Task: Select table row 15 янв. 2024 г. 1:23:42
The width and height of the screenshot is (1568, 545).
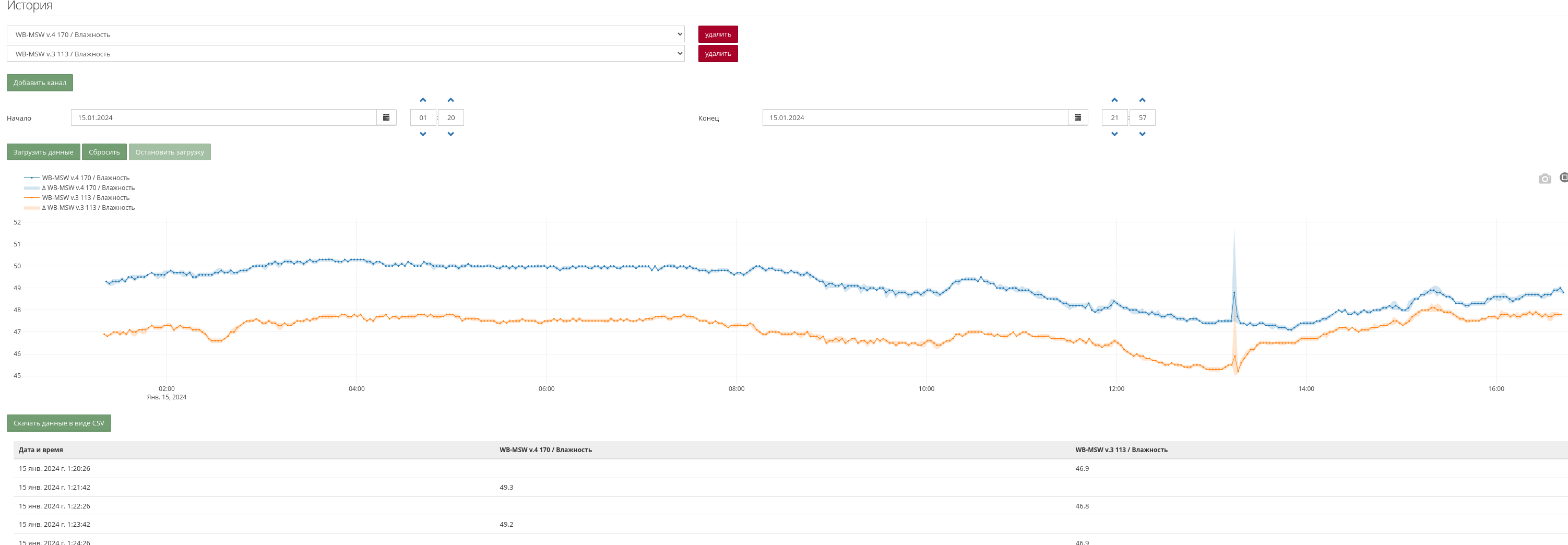Action: click(790, 524)
